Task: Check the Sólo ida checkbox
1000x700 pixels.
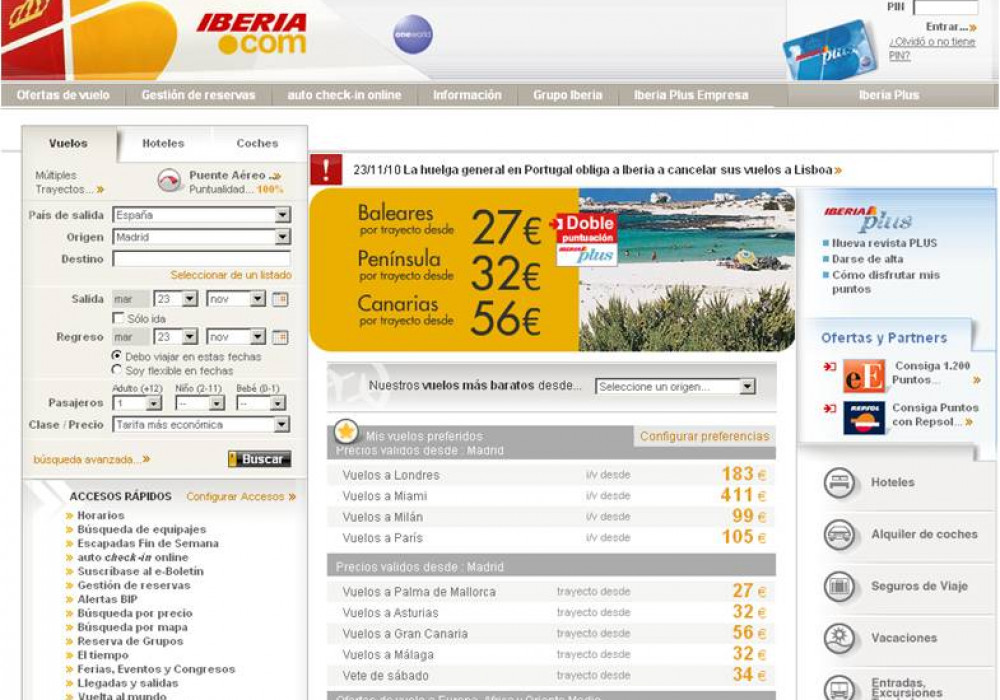Action: click(118, 317)
